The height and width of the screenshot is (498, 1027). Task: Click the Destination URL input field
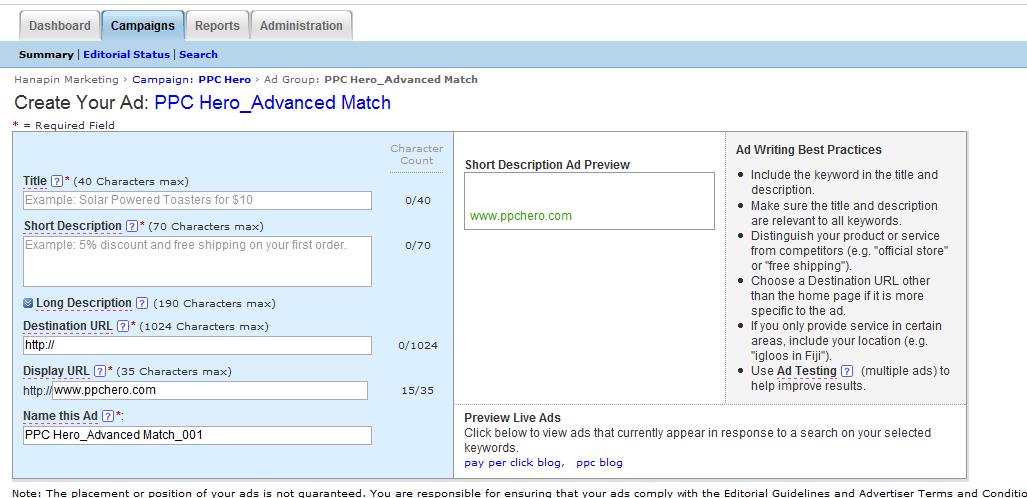pos(197,345)
